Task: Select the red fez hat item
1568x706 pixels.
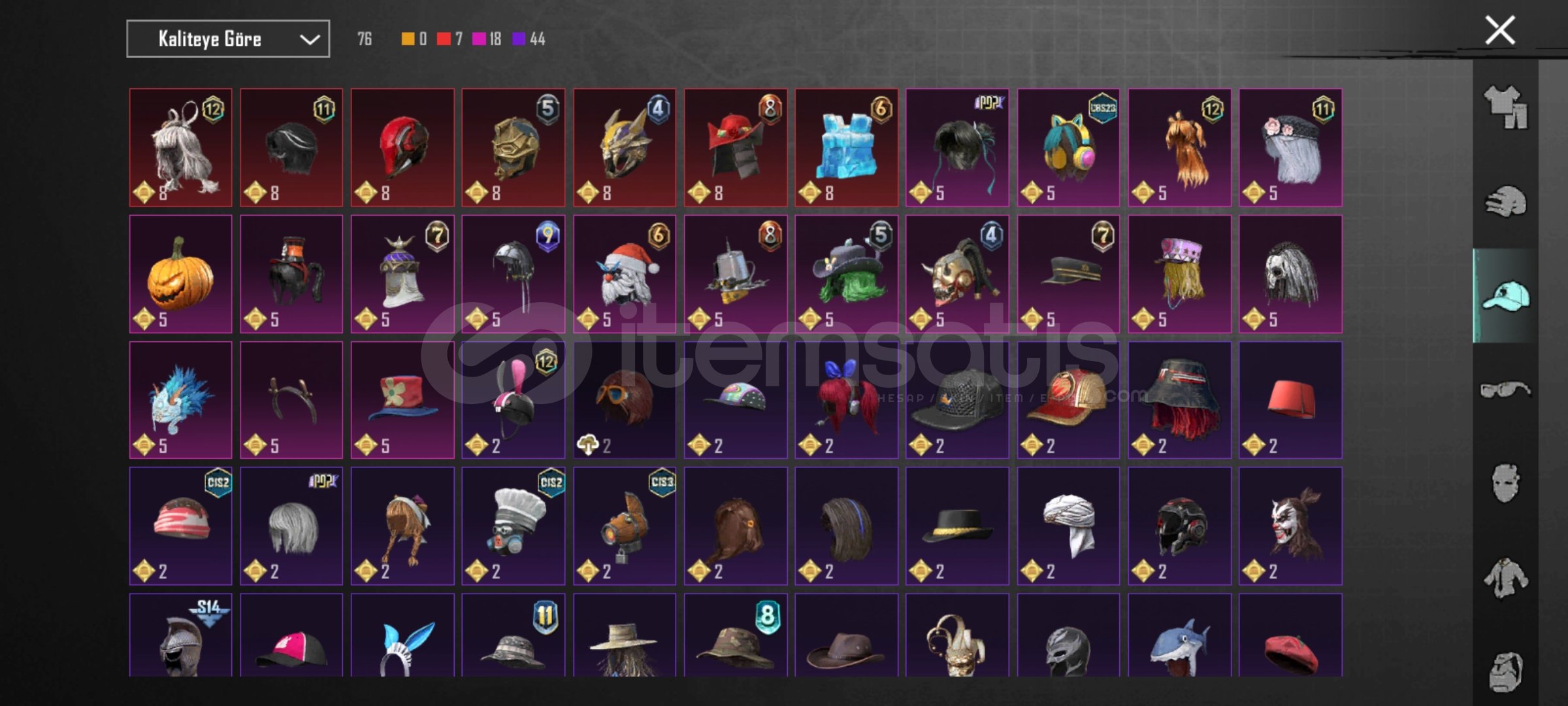Action: pyautogui.click(x=1291, y=400)
